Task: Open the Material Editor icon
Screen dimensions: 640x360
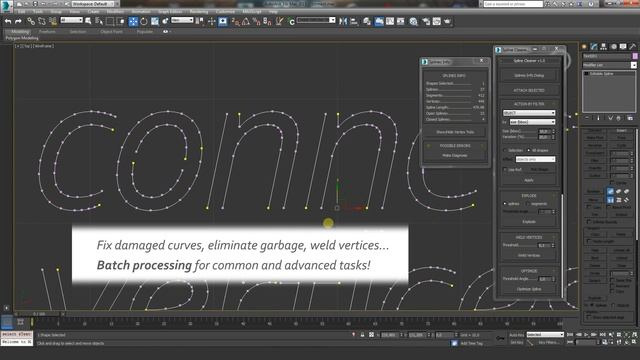Action: 413,22
